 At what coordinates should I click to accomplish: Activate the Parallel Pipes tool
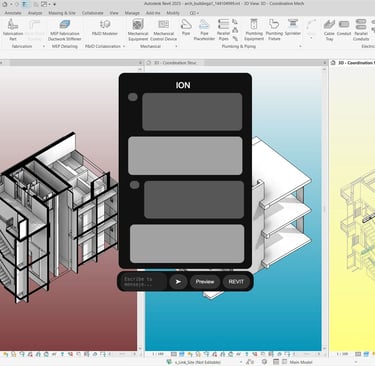pyautogui.click(x=223, y=30)
